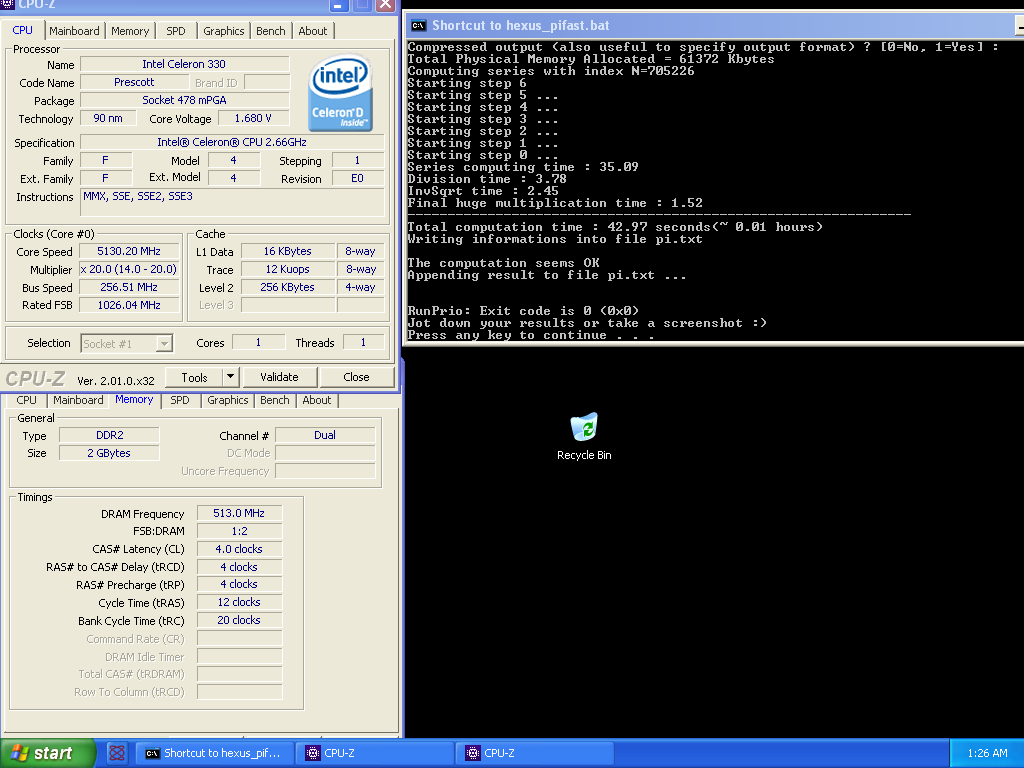This screenshot has width=1024, height=768.
Task: Click the Series computing time line in console
Action: (x=522, y=167)
